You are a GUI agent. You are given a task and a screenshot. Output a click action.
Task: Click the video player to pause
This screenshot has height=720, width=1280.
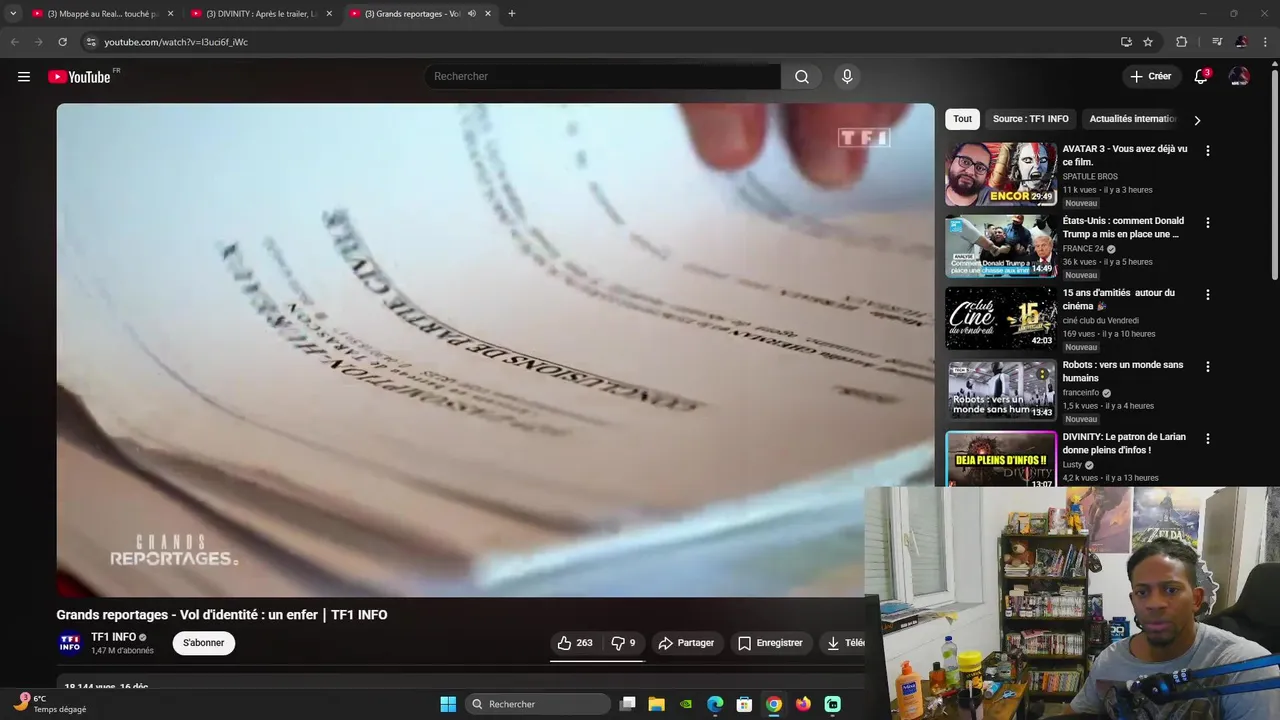(x=495, y=350)
